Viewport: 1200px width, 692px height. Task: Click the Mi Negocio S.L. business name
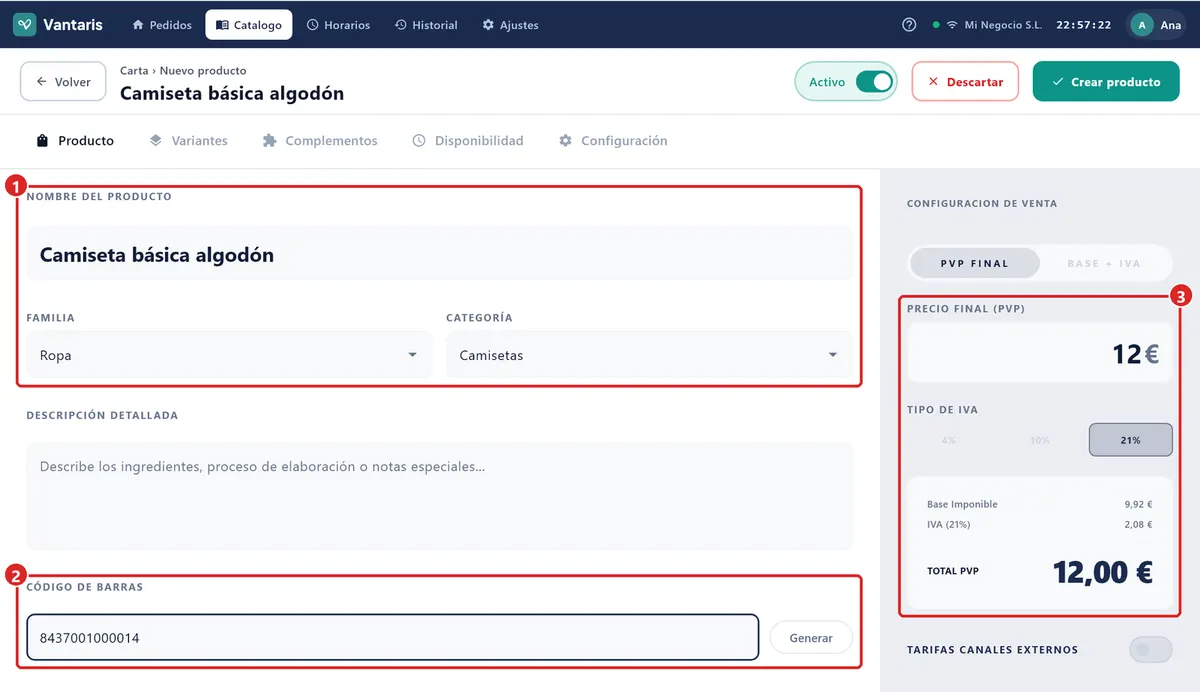1003,25
